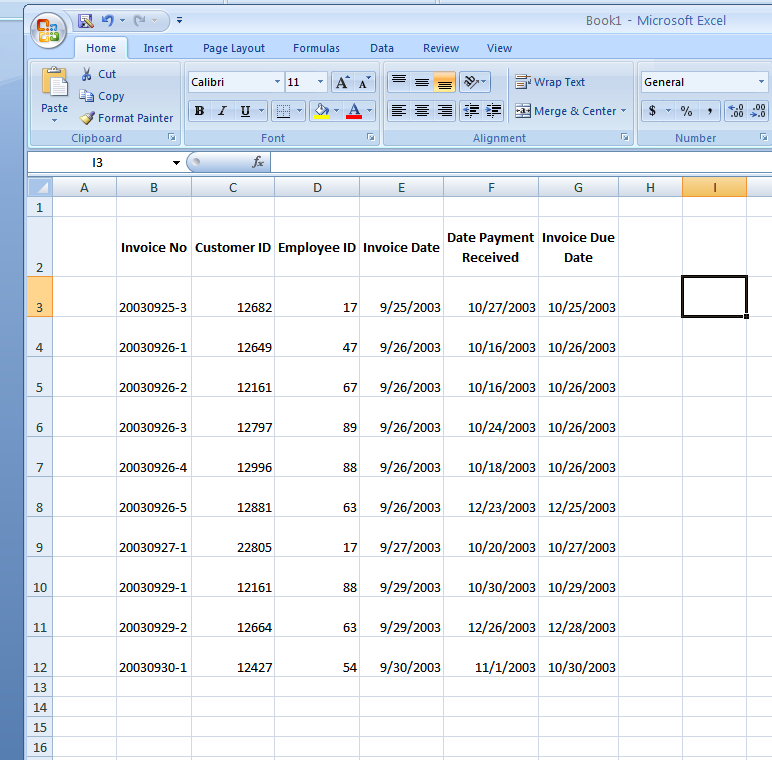Screen dimensions: 772x760
Task: Open the Office Button menu
Action: tap(48, 30)
